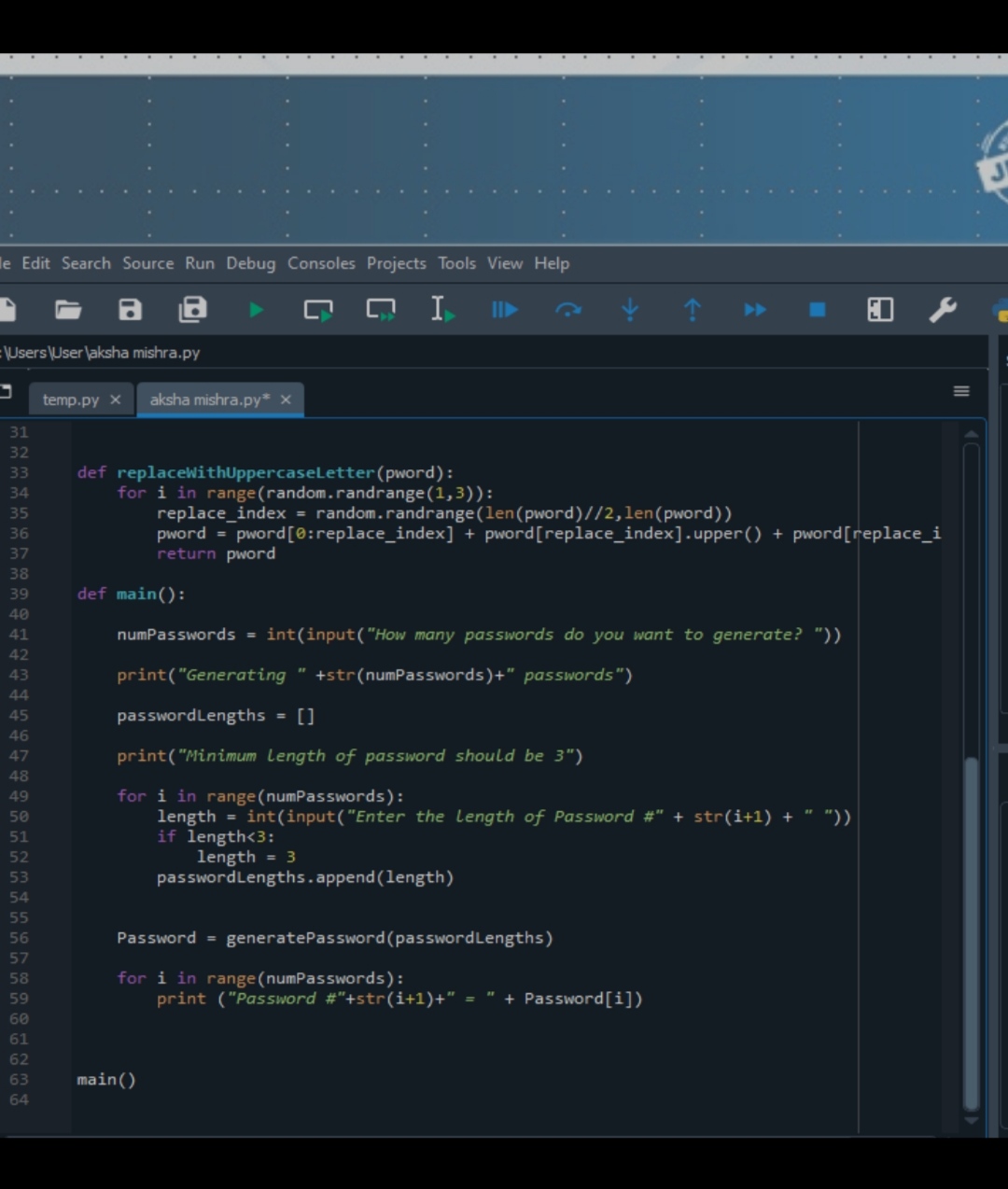Click the 'def main():' line

131,594
